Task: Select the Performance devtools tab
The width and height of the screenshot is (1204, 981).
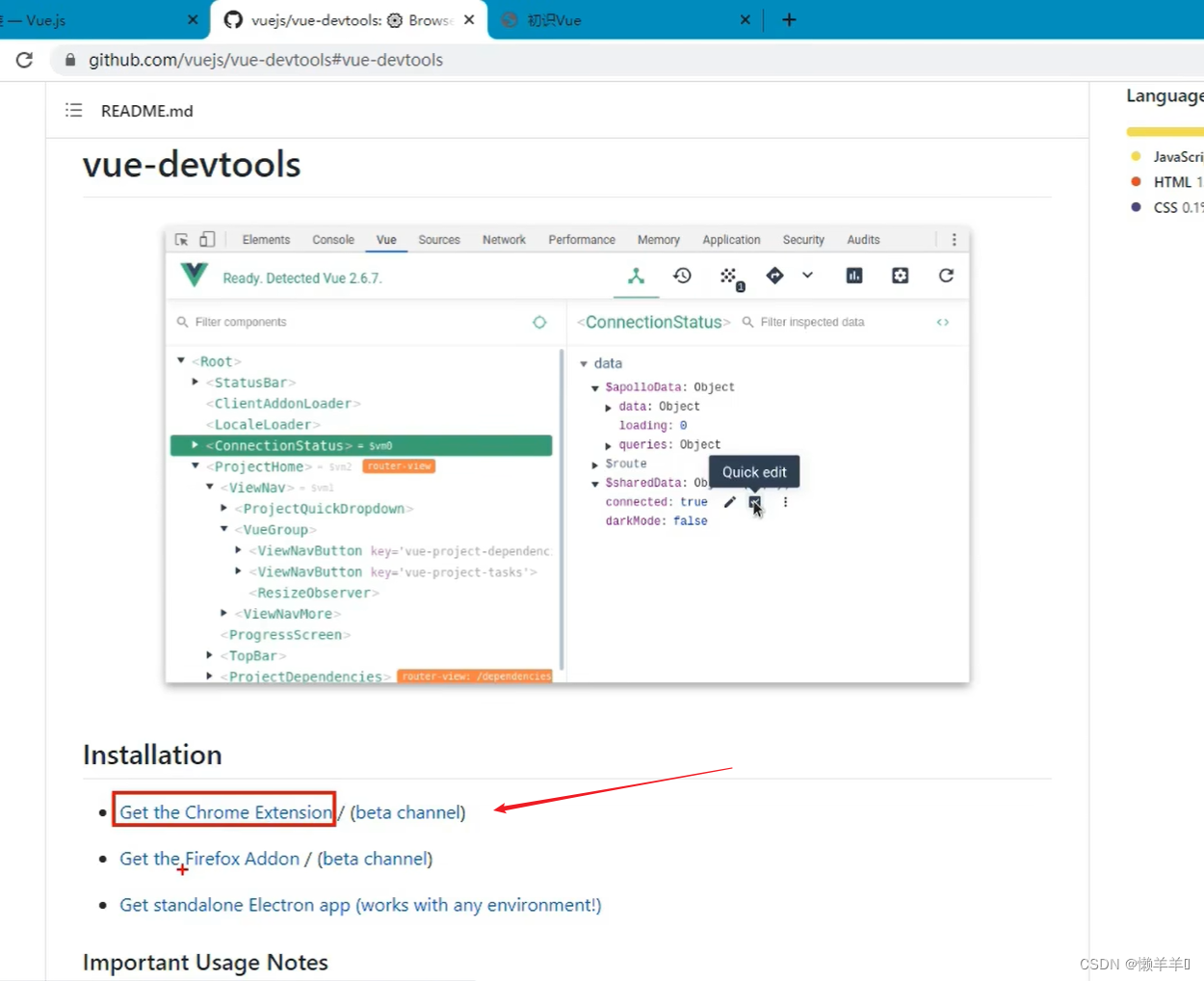Action: click(582, 240)
